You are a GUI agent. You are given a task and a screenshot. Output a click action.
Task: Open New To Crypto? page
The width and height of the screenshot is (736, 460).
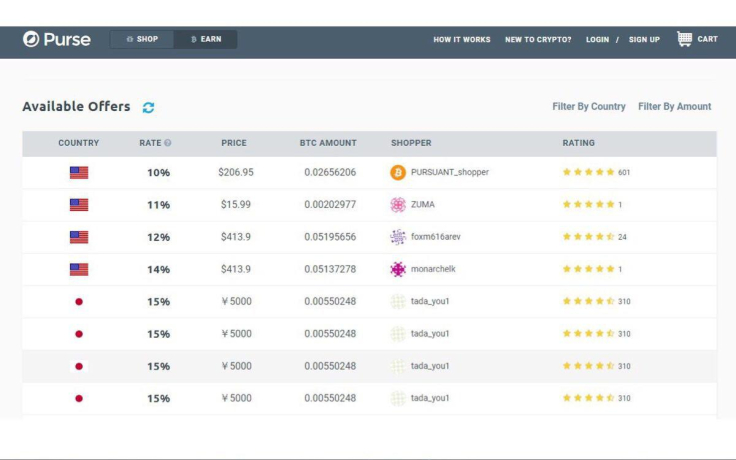(538, 39)
